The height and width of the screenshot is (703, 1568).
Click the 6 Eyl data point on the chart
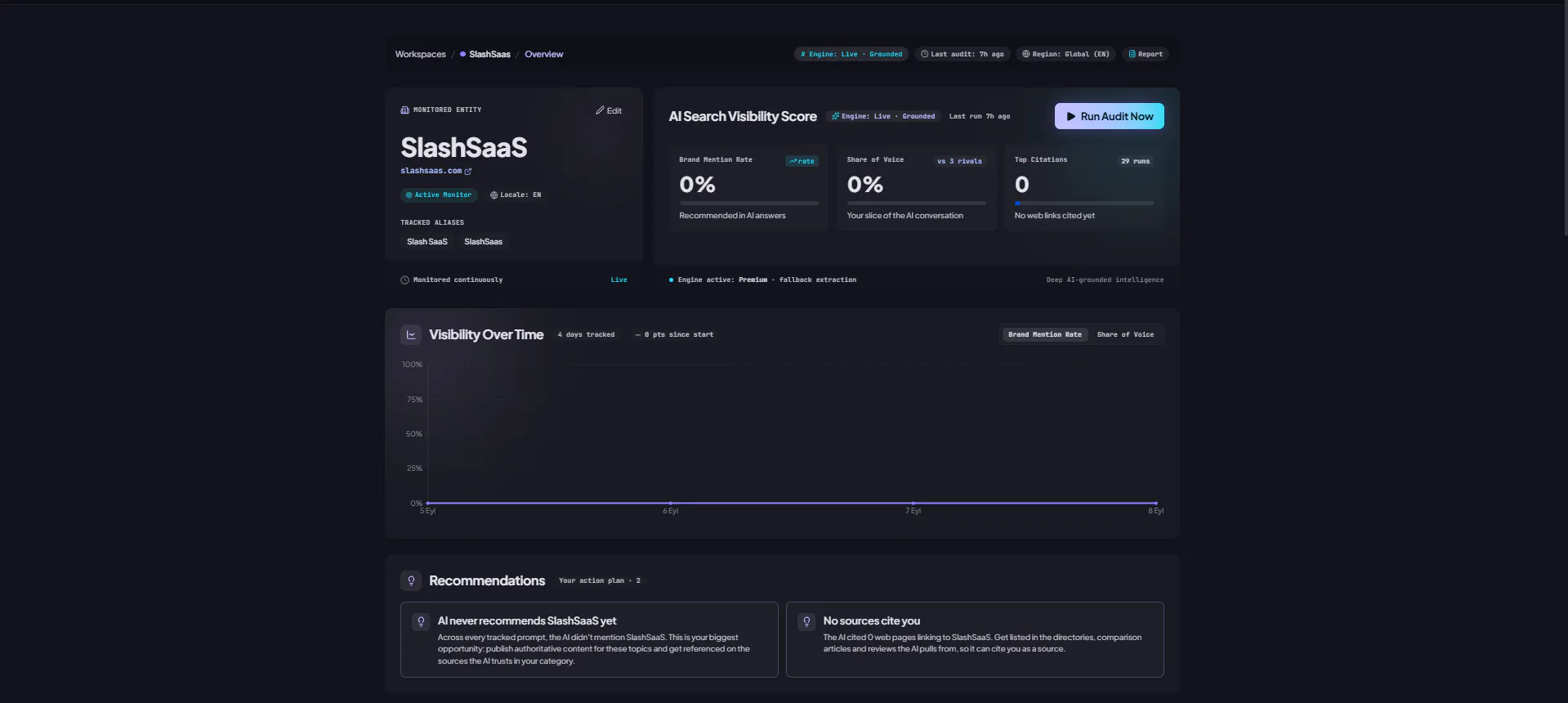(671, 503)
